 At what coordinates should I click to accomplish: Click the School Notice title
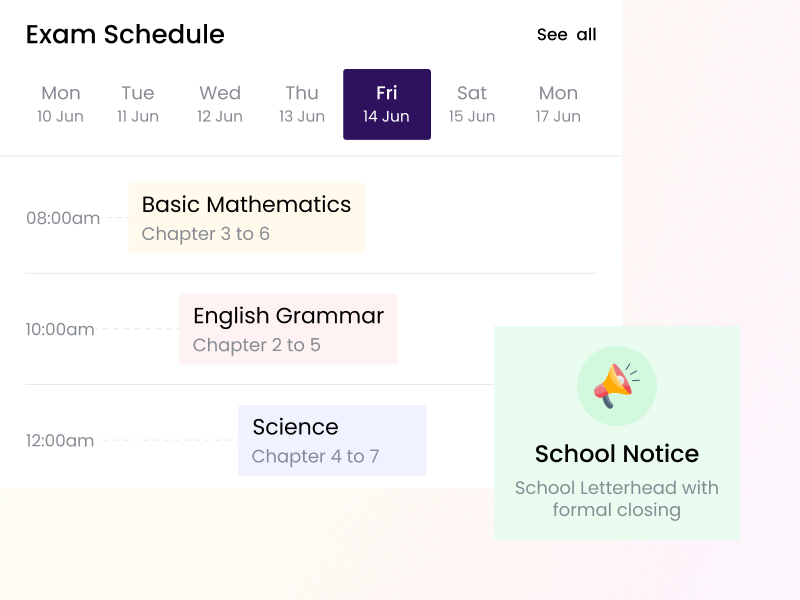tap(616, 454)
